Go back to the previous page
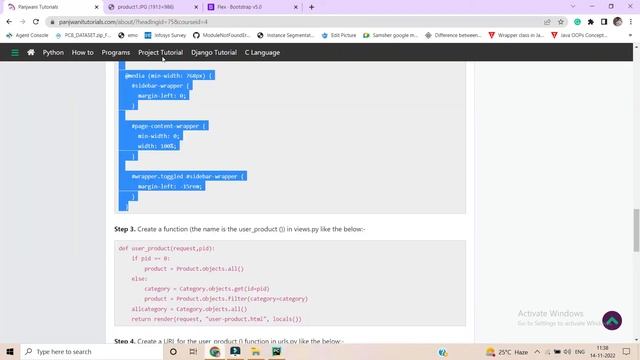Viewport: 640px width, 360px height. (9, 22)
